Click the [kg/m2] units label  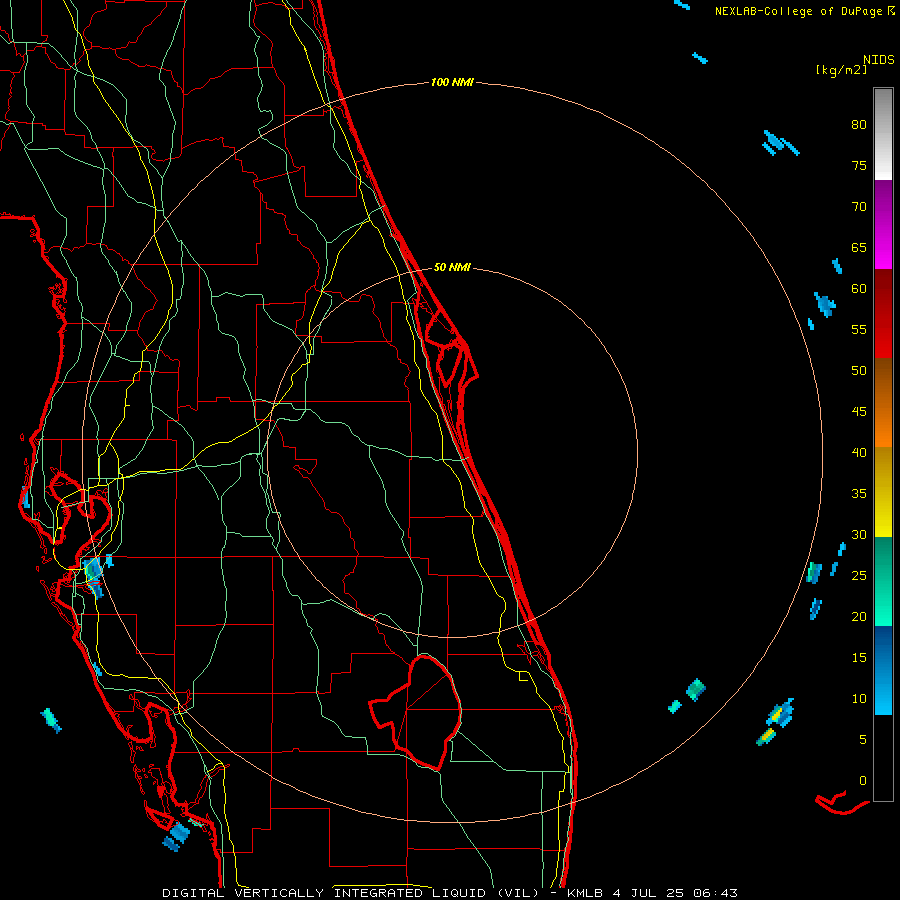coord(841,69)
